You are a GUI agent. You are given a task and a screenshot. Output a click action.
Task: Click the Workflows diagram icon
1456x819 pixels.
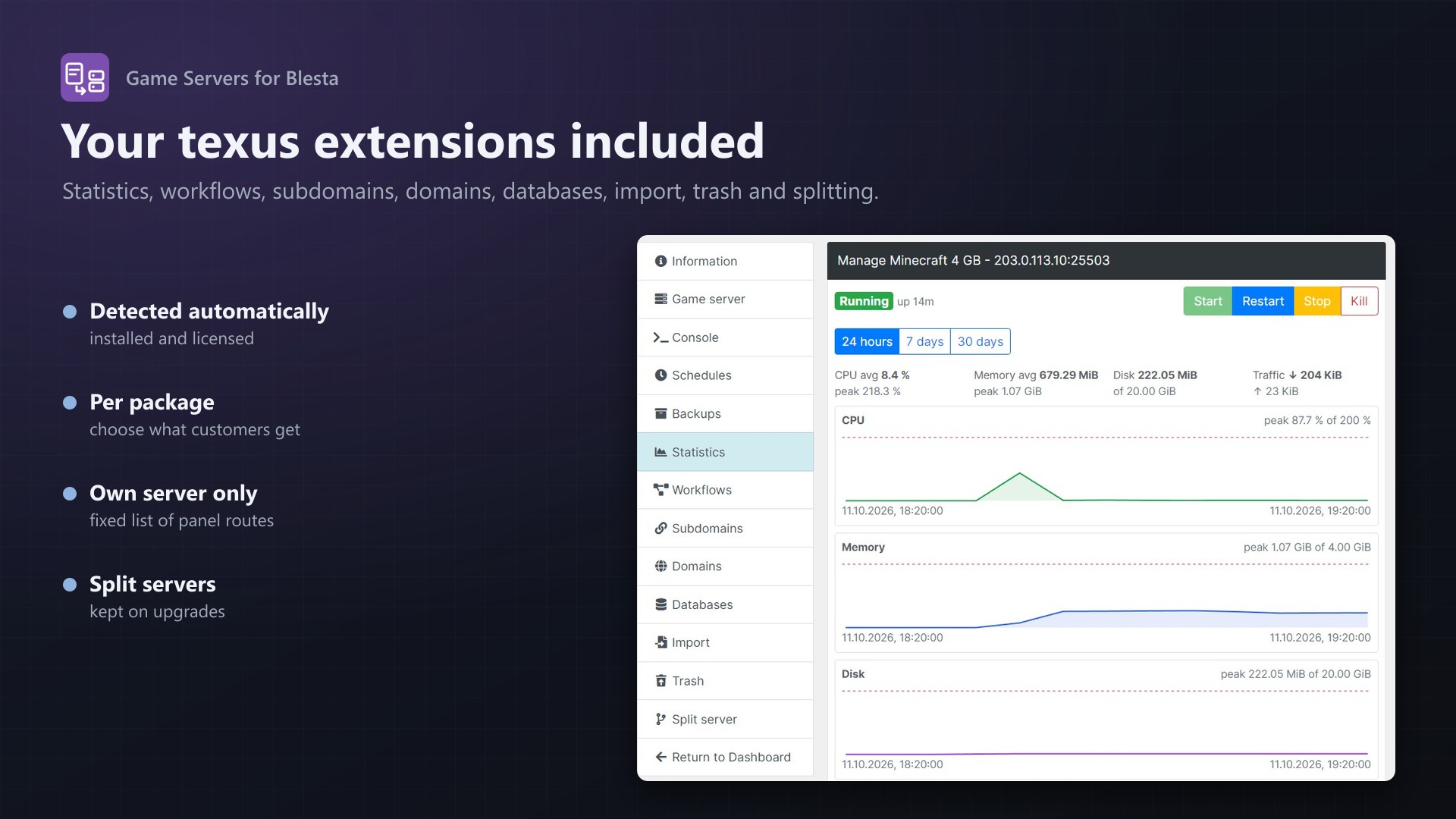[x=661, y=490]
